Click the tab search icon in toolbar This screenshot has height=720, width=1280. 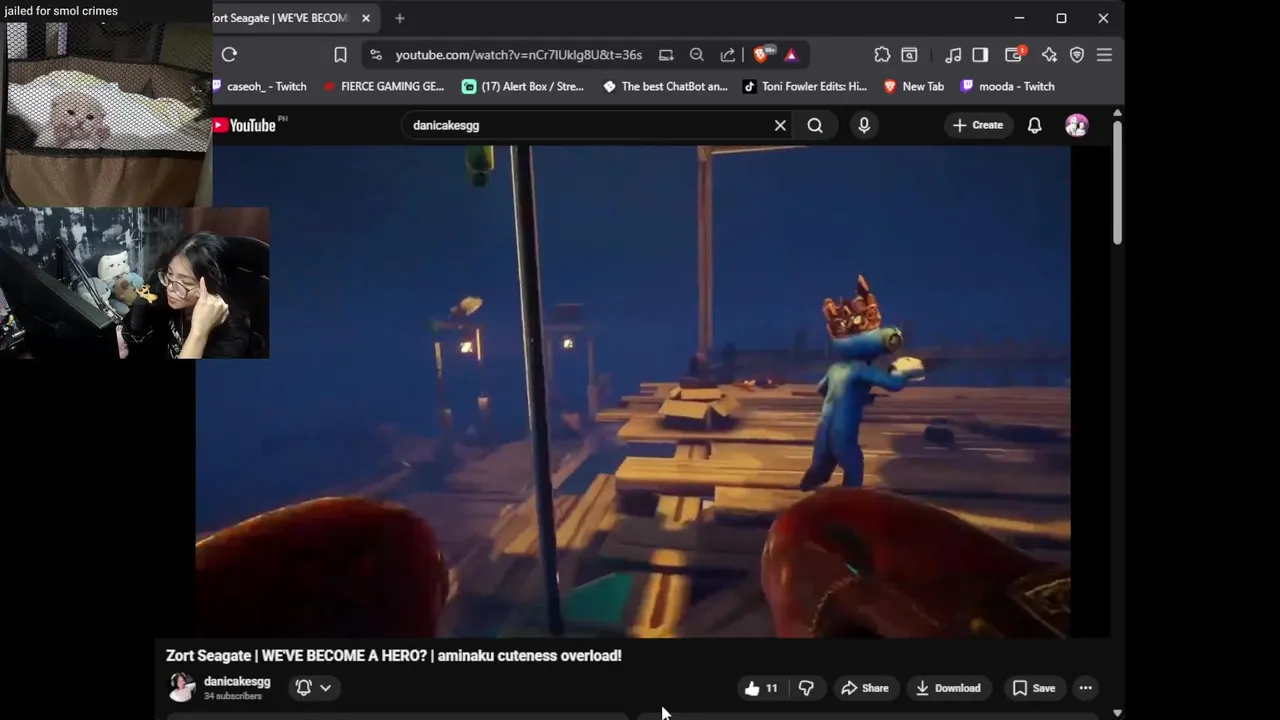910,55
